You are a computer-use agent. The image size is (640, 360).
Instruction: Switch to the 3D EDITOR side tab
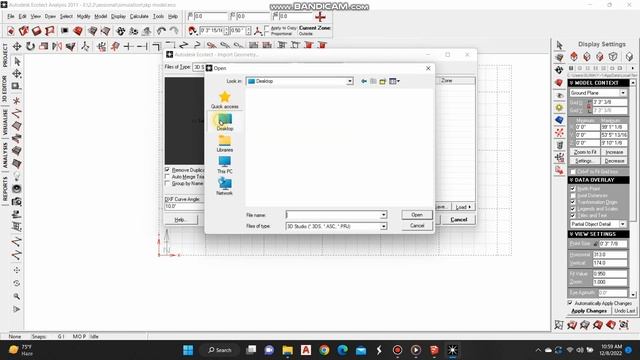4,89
